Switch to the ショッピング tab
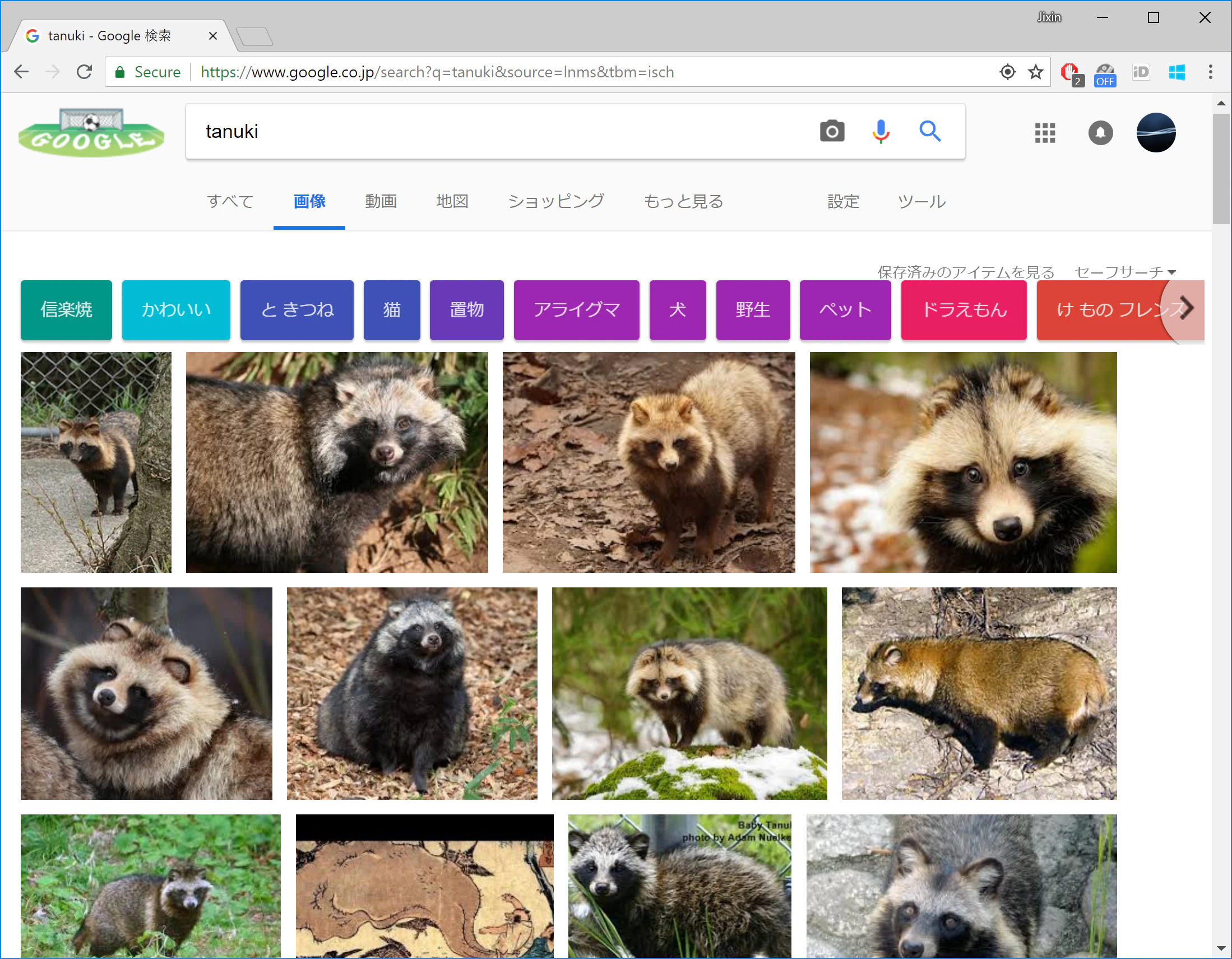Image resolution: width=1232 pixels, height=959 pixels. [556, 201]
